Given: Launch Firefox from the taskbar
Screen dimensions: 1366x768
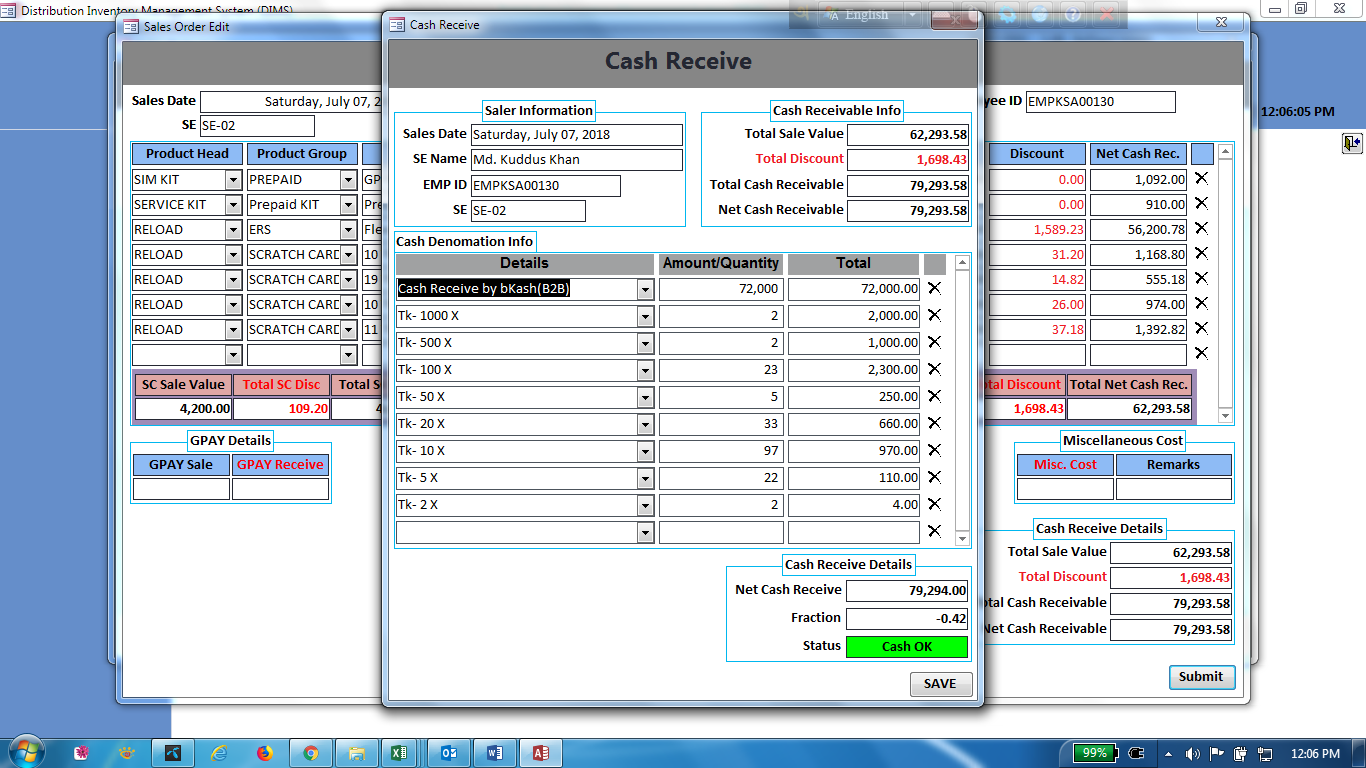Looking at the screenshot, I should tap(265, 753).
